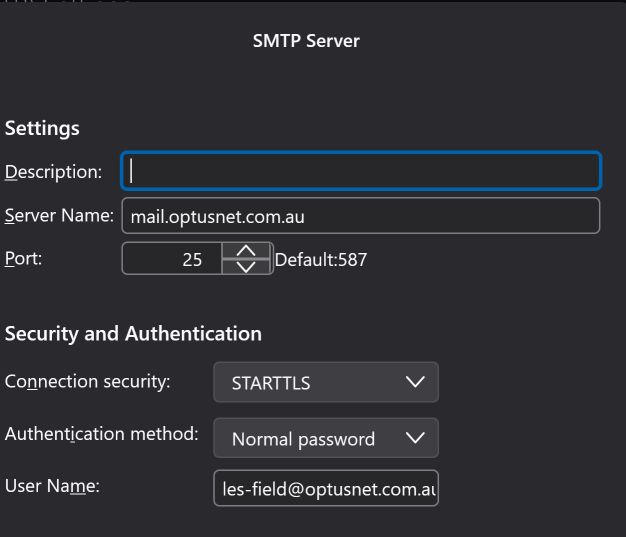Screen dimensions: 626x537
Task: Click the "Port:" label
Action: [24, 258]
